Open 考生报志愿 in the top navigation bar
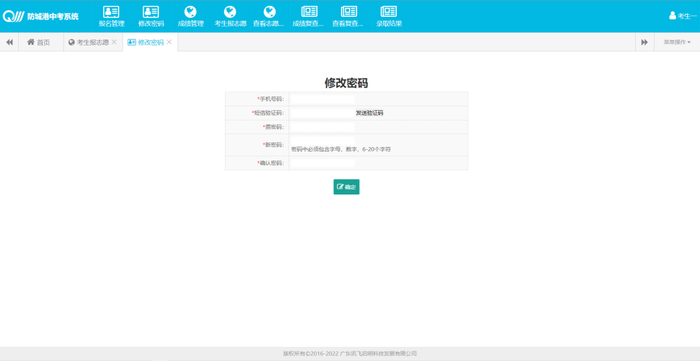 230,17
